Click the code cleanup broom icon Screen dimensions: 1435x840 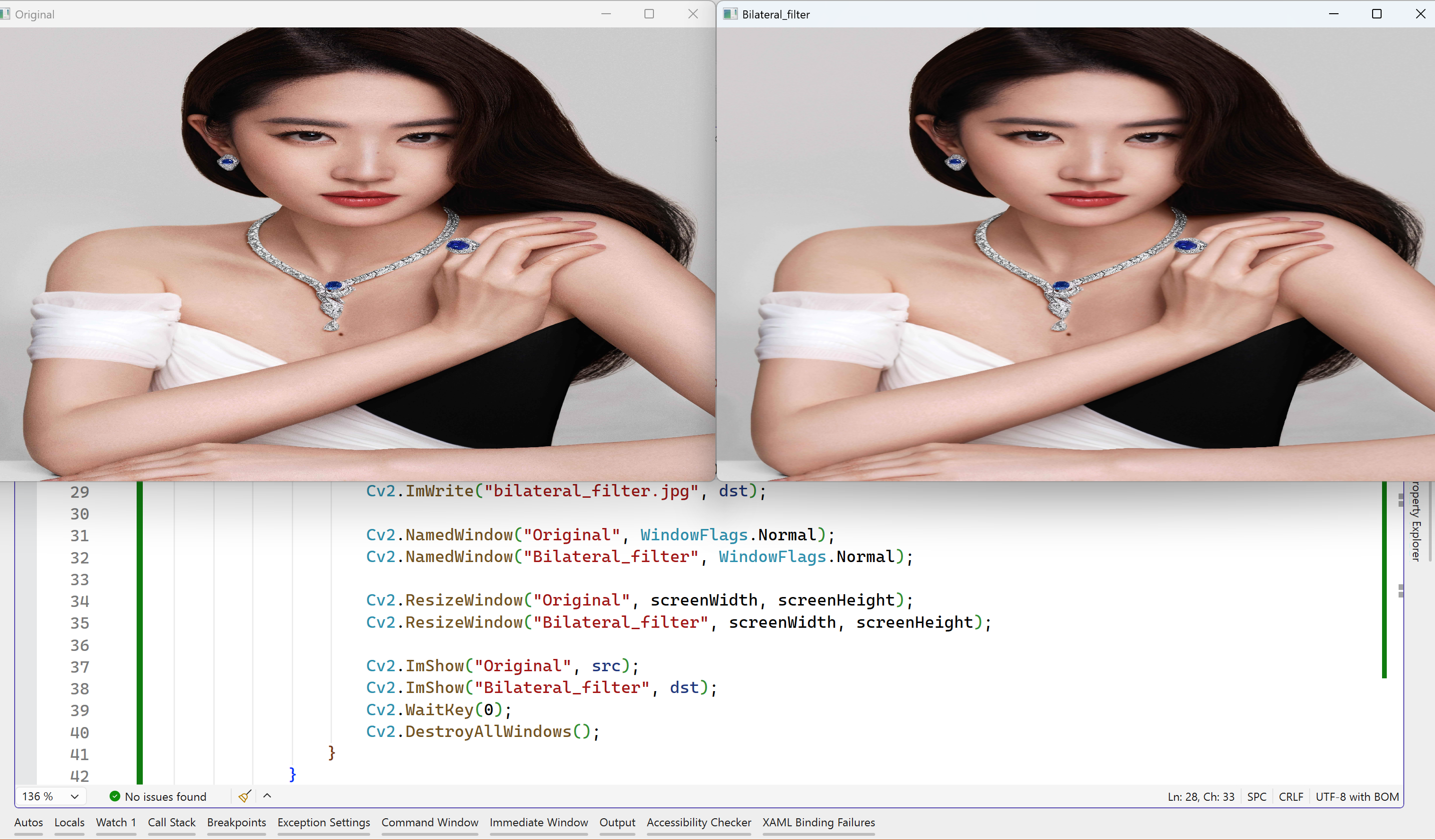click(244, 796)
